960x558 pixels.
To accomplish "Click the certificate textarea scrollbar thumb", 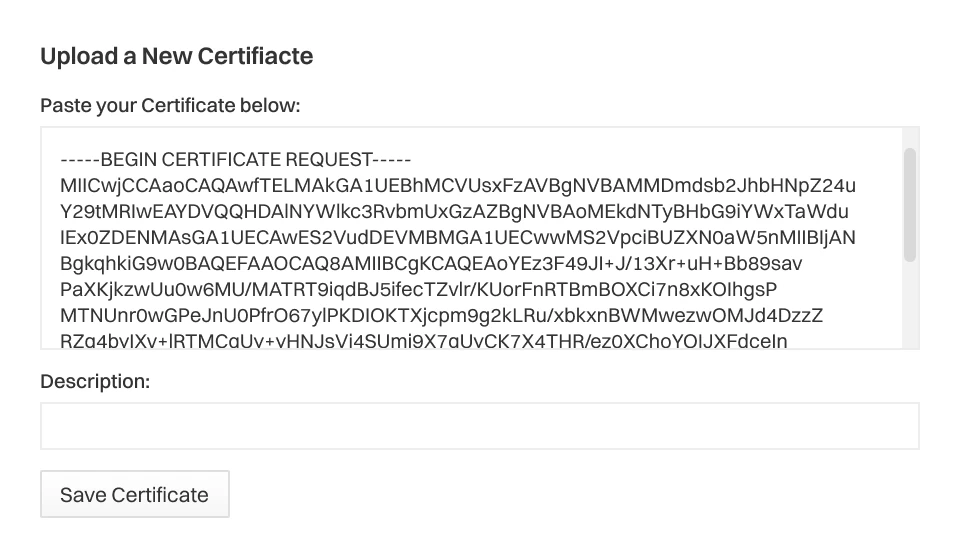I will point(909,204).
